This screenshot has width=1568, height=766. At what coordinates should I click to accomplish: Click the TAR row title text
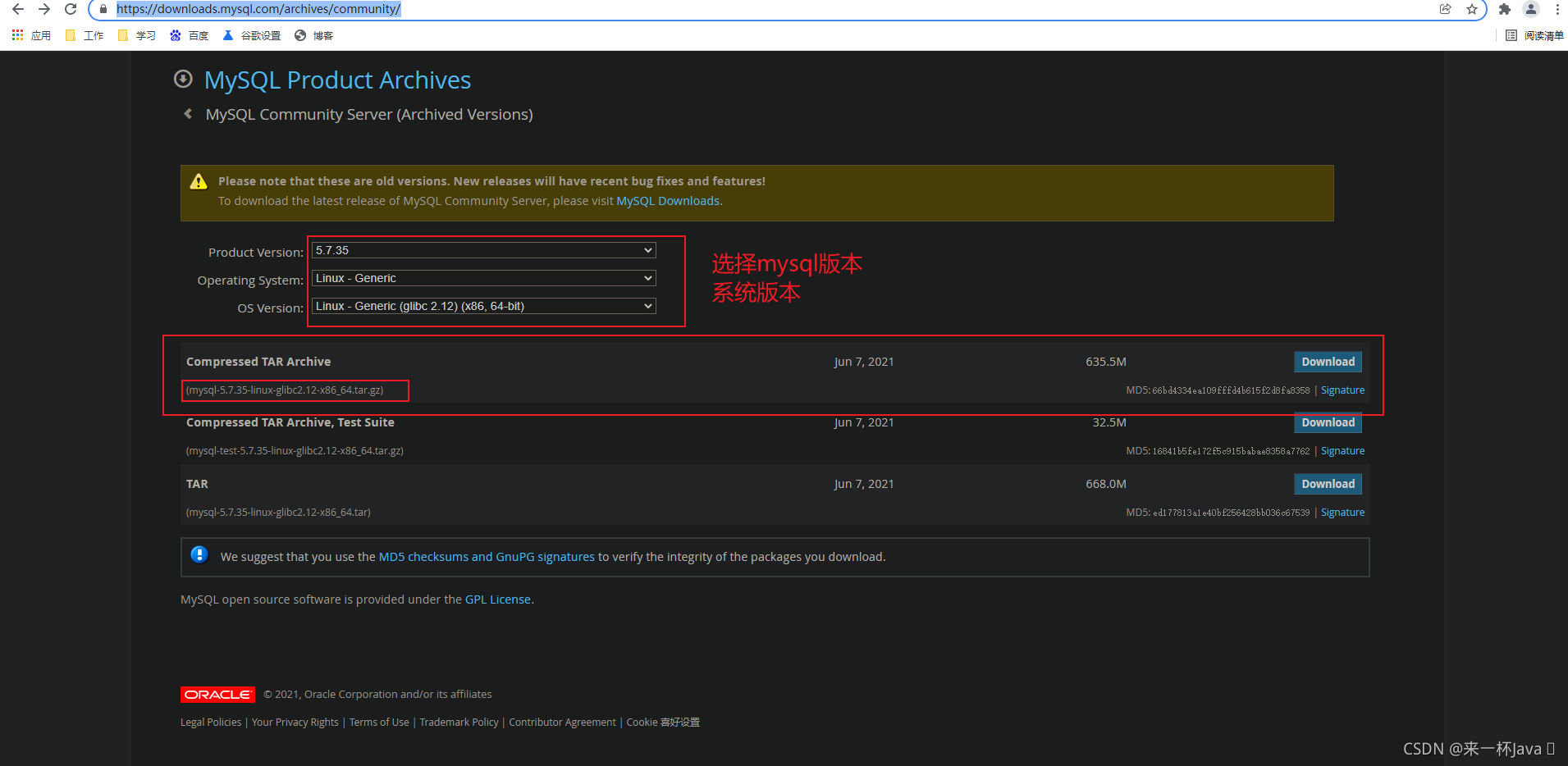click(197, 484)
